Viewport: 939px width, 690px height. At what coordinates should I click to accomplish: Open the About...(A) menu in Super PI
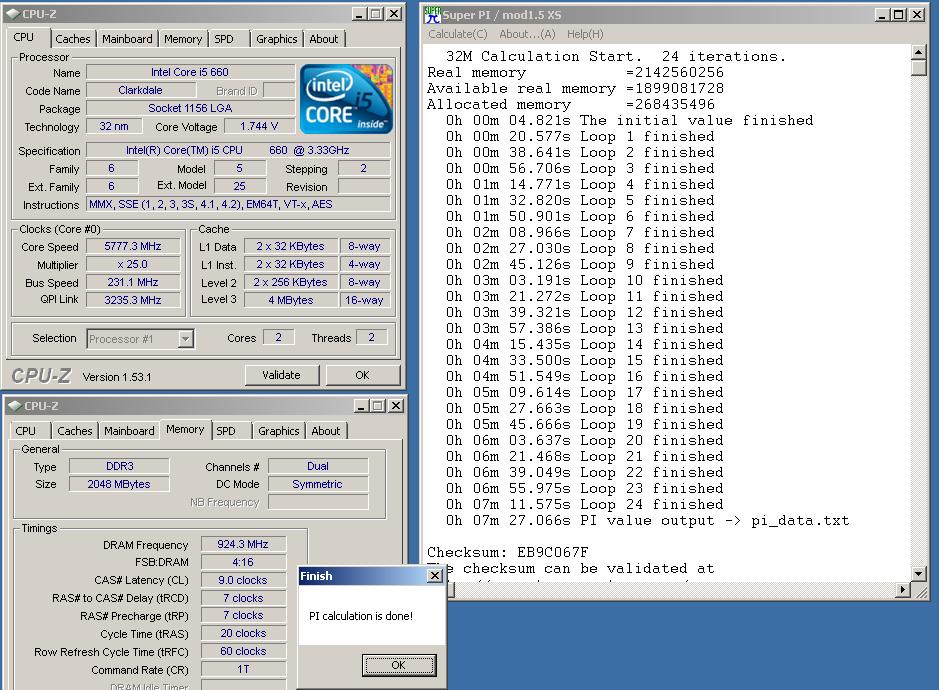click(528, 34)
